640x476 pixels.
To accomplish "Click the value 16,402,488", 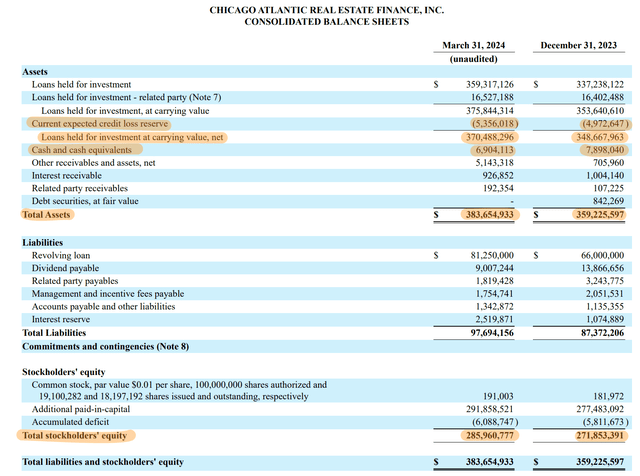I will pyautogui.click(x=602, y=97).
